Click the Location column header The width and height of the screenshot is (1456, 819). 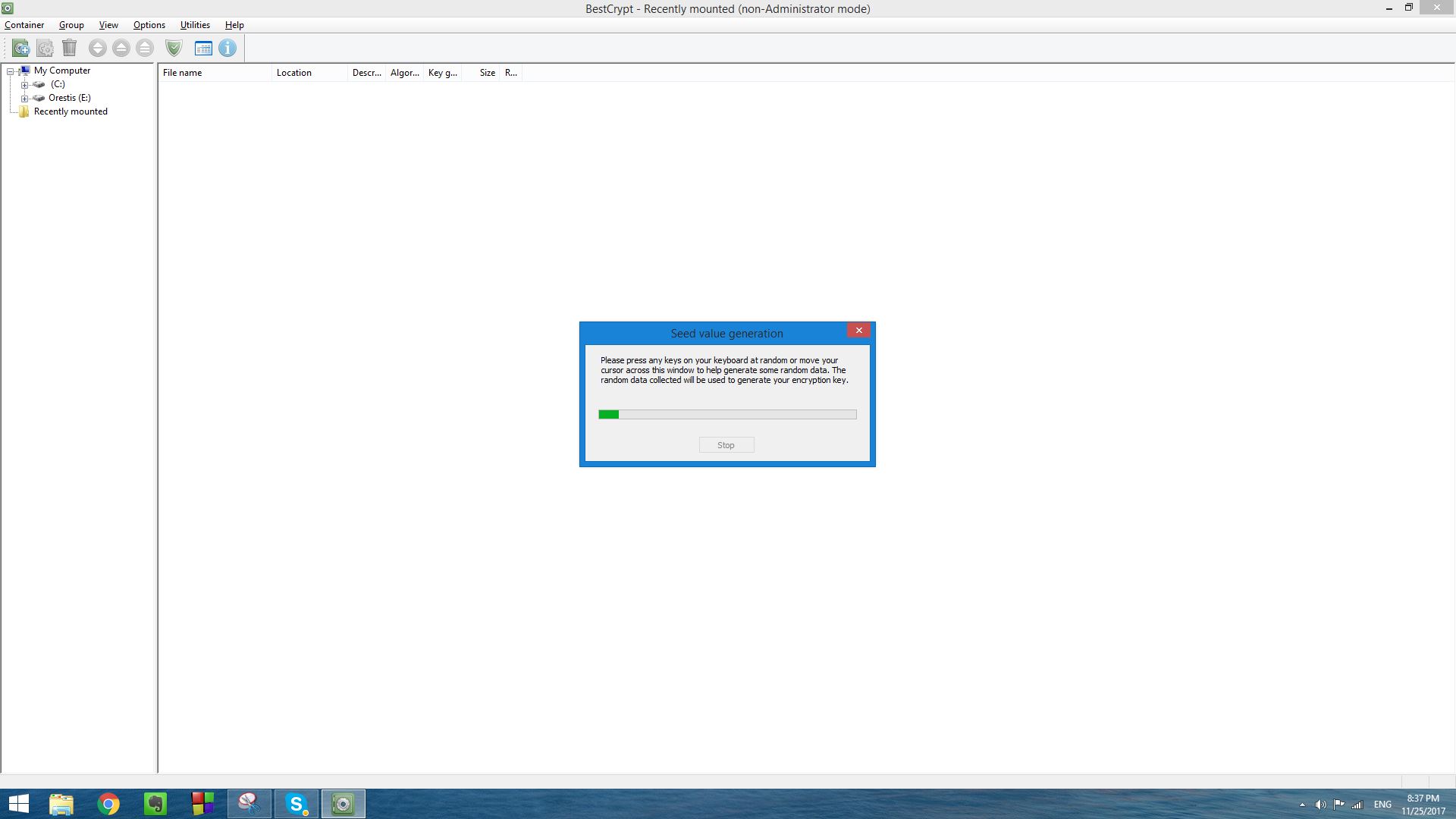click(x=309, y=73)
